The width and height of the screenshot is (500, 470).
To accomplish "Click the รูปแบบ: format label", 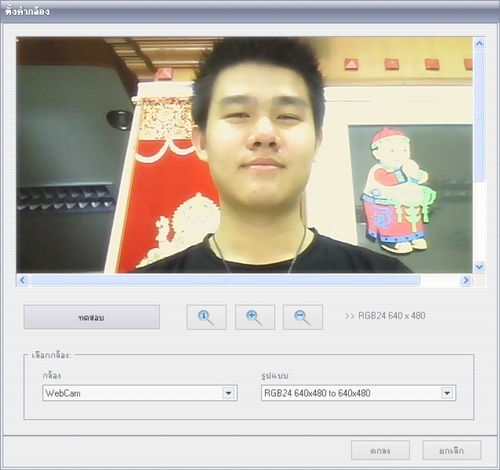I will click(276, 376).
